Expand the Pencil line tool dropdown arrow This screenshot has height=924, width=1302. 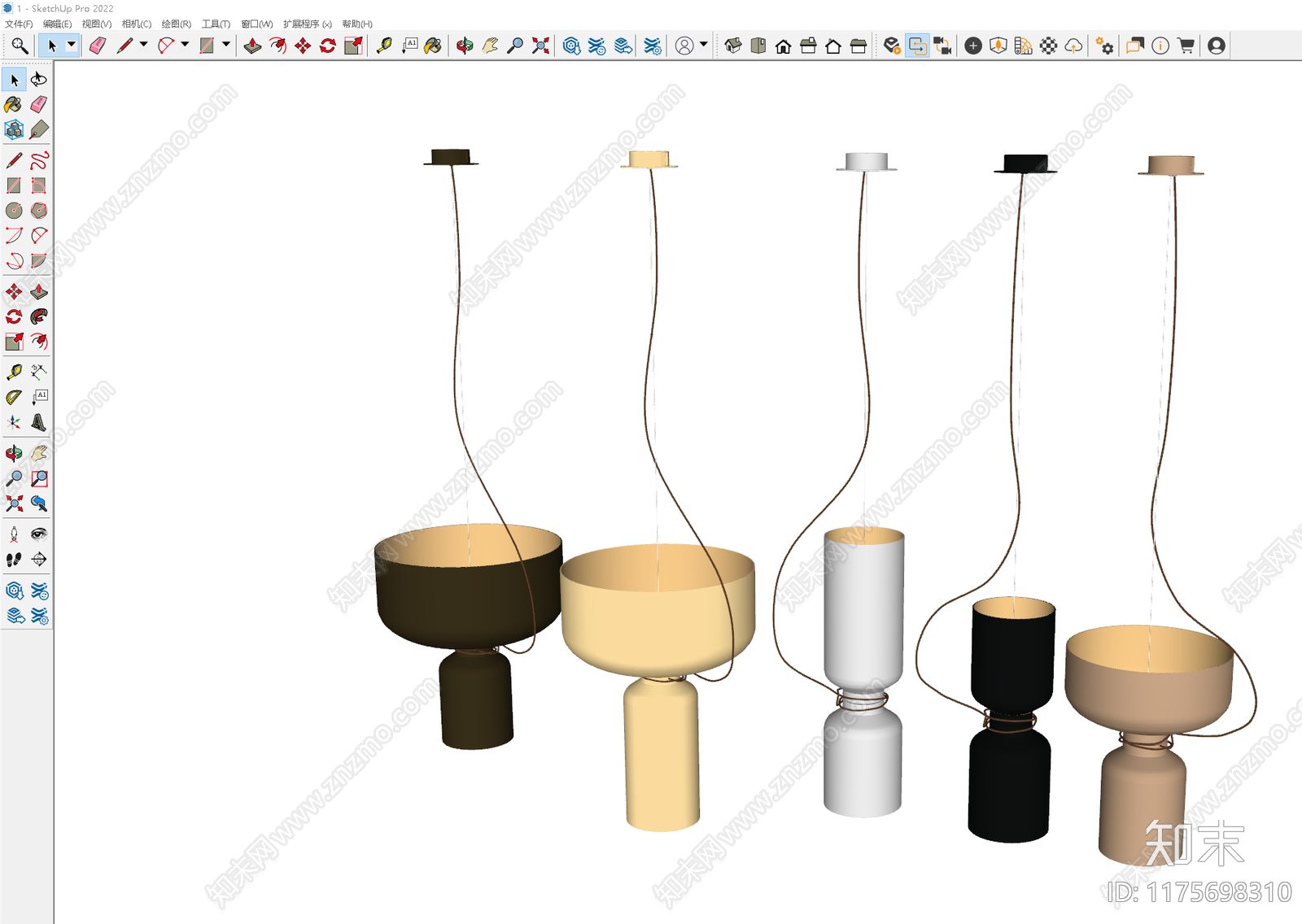click(x=144, y=46)
